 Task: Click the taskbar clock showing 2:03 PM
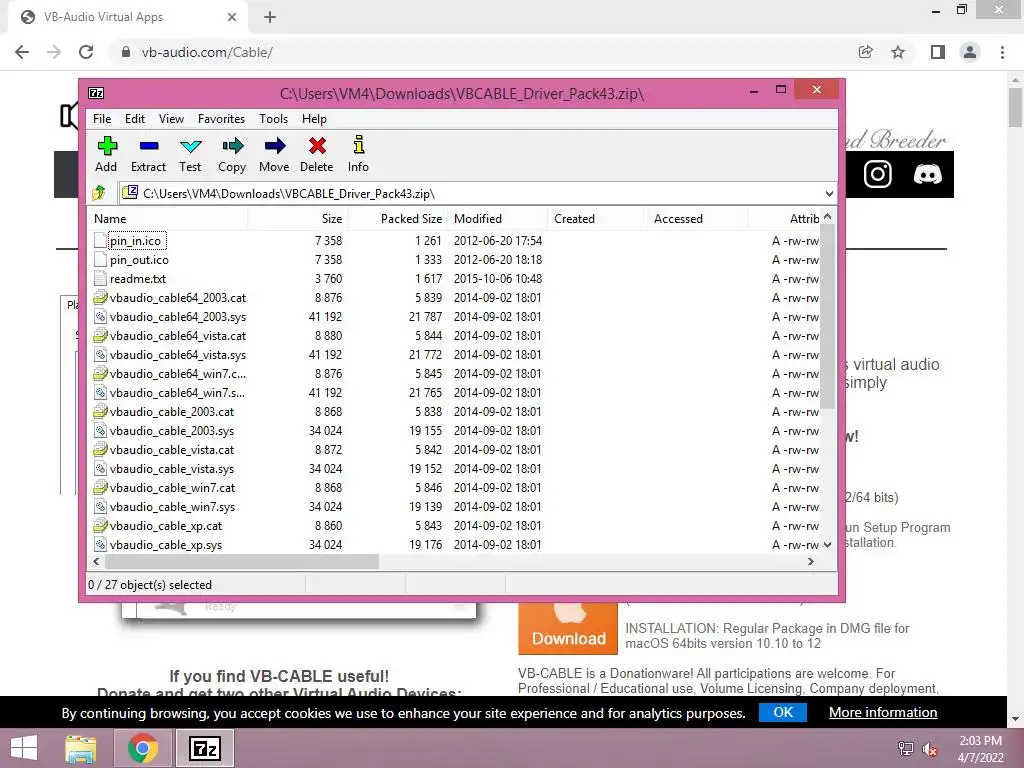tap(980, 741)
